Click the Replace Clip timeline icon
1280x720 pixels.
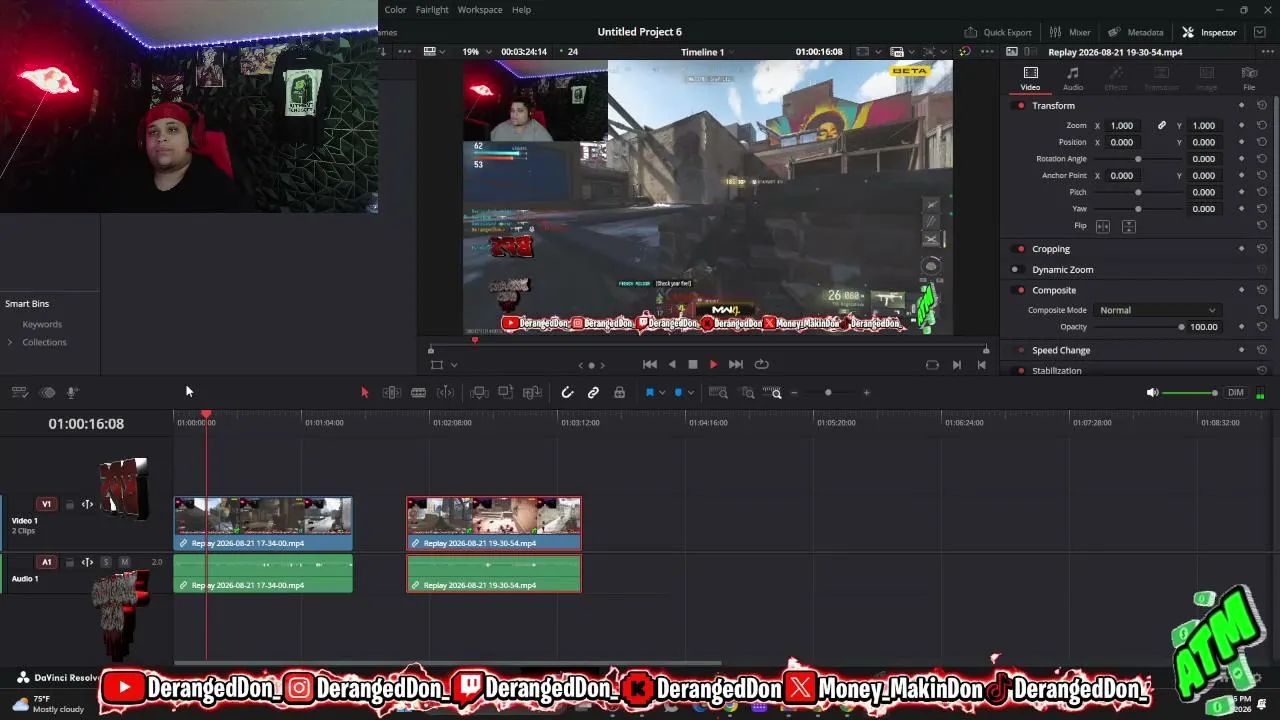[x=533, y=393]
